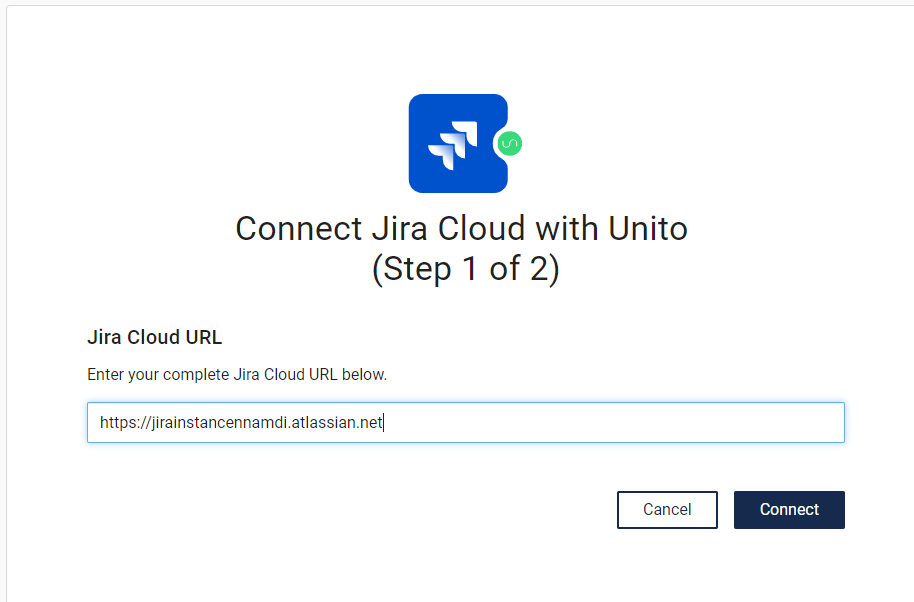Image resolution: width=914 pixels, height=602 pixels.
Task: Click the blue Jira Cloud logo
Action: coord(458,143)
